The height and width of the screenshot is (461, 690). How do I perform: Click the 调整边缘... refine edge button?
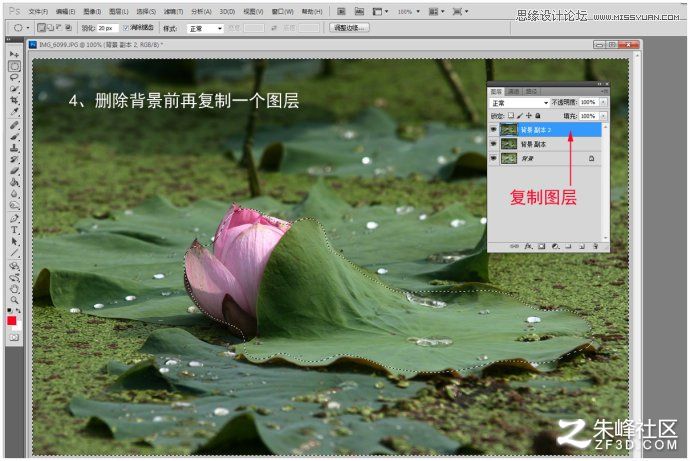pos(349,28)
